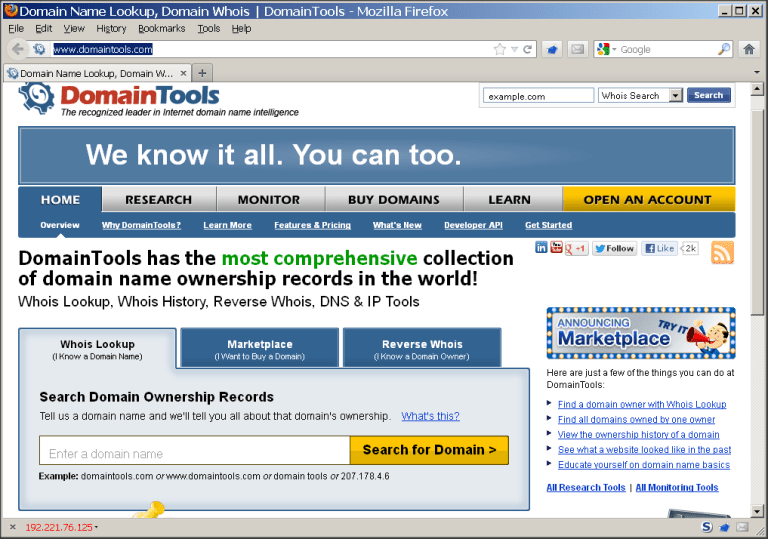Open the Edit menu
The width and height of the screenshot is (768, 539).
(x=44, y=28)
